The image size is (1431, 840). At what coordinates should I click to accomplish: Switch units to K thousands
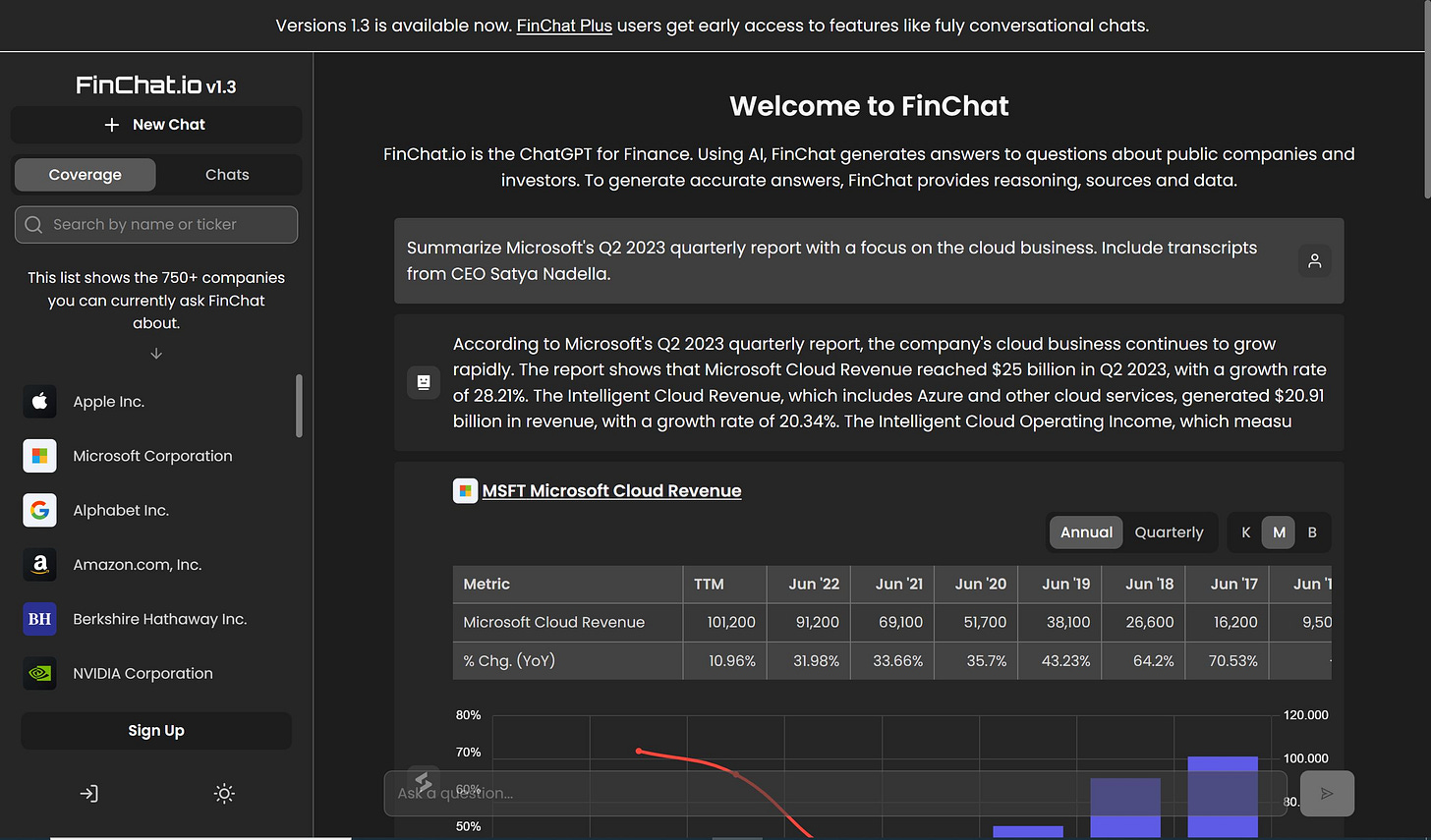(1246, 532)
